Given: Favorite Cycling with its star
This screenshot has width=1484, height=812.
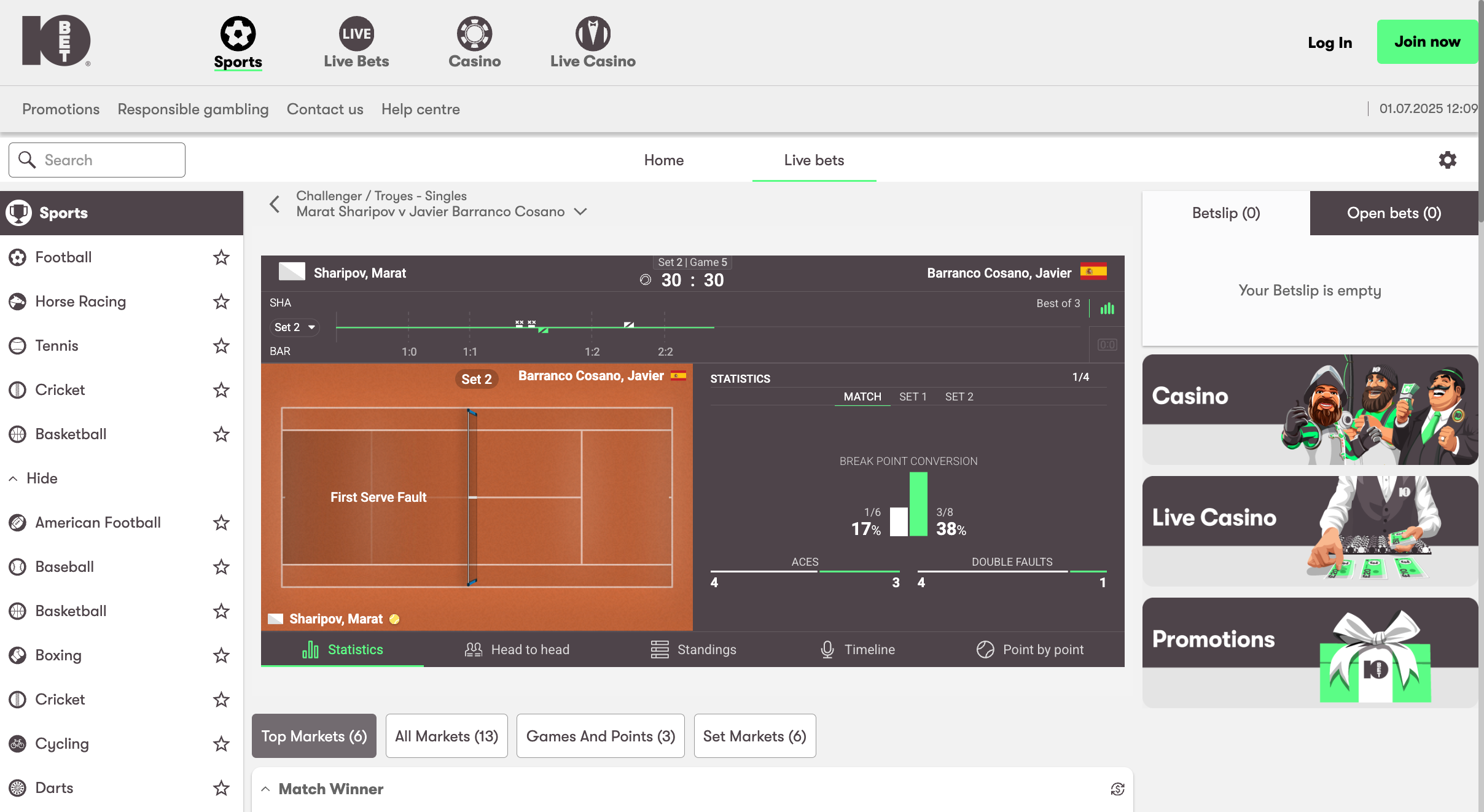Looking at the screenshot, I should coord(221,744).
